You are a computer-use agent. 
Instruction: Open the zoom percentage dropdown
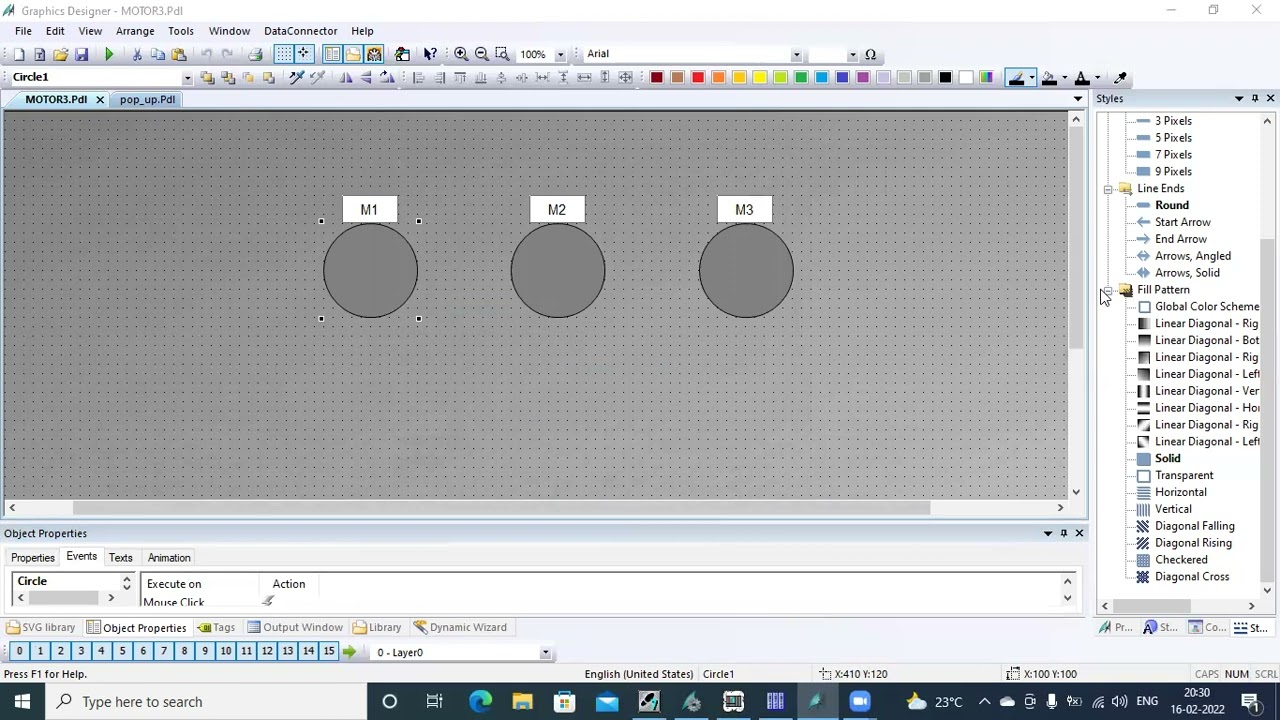(560, 55)
